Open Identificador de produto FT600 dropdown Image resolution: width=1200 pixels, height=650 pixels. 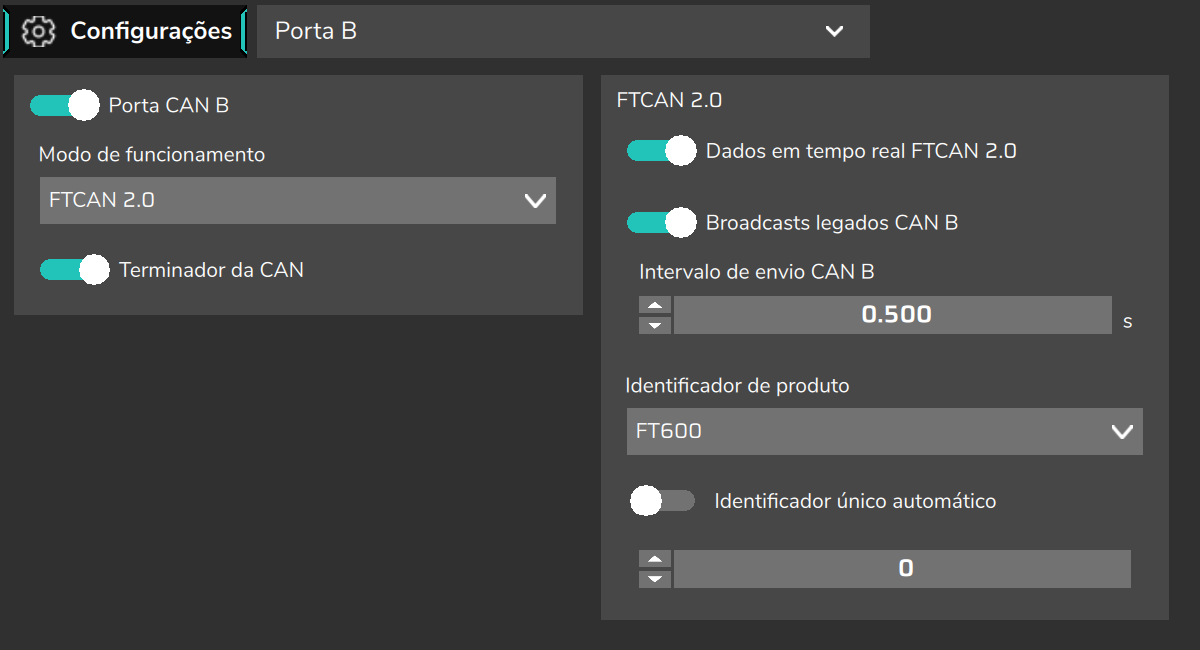tap(885, 432)
